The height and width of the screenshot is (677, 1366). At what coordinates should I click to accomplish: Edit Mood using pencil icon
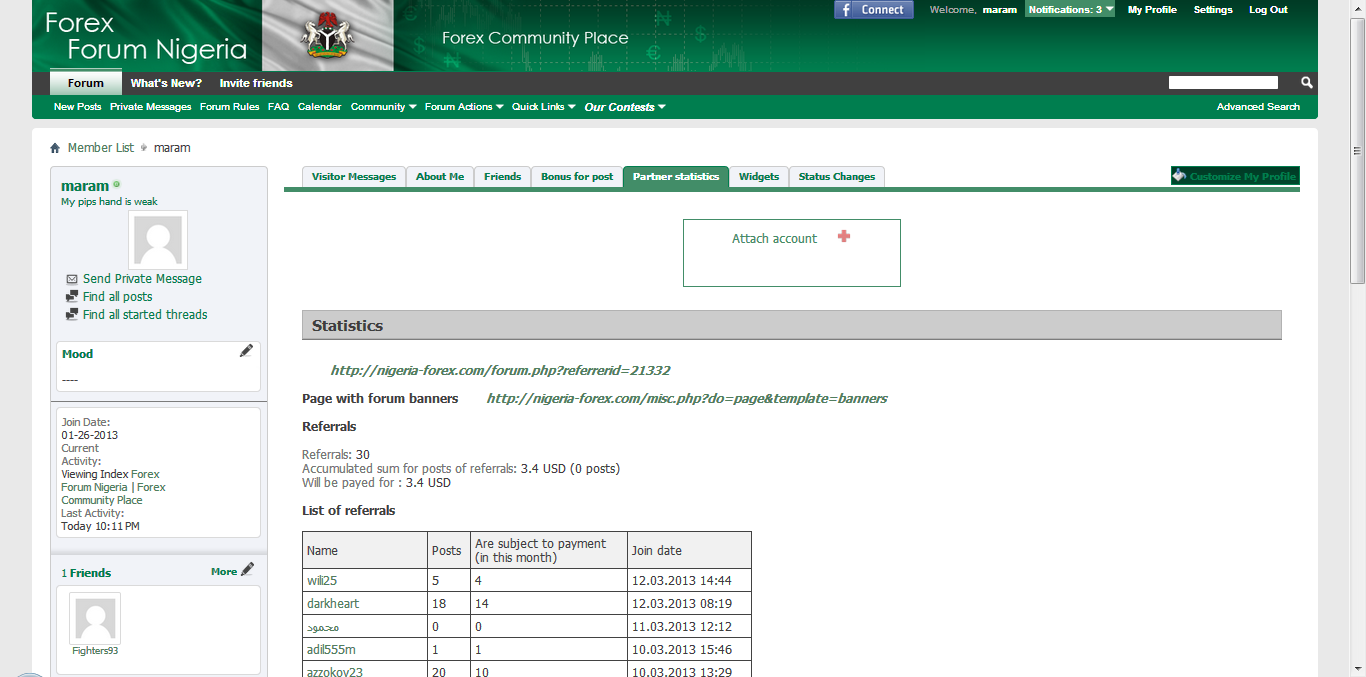246,351
